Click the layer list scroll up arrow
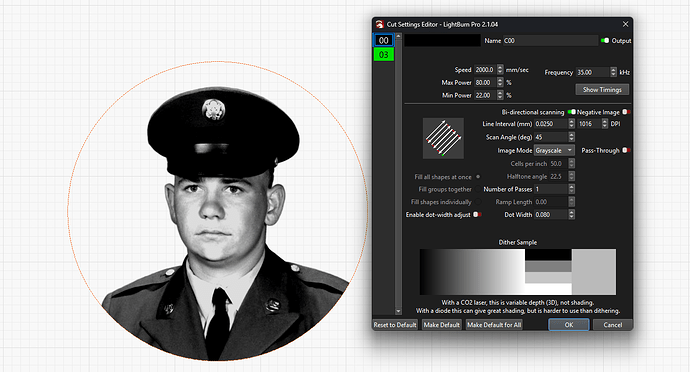 (x=398, y=36)
